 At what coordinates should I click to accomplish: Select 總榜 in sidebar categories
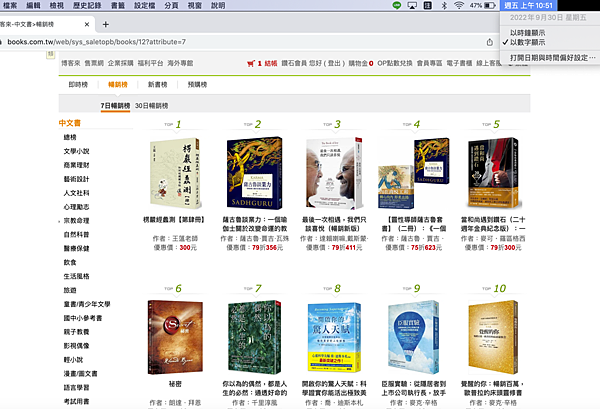[70, 137]
